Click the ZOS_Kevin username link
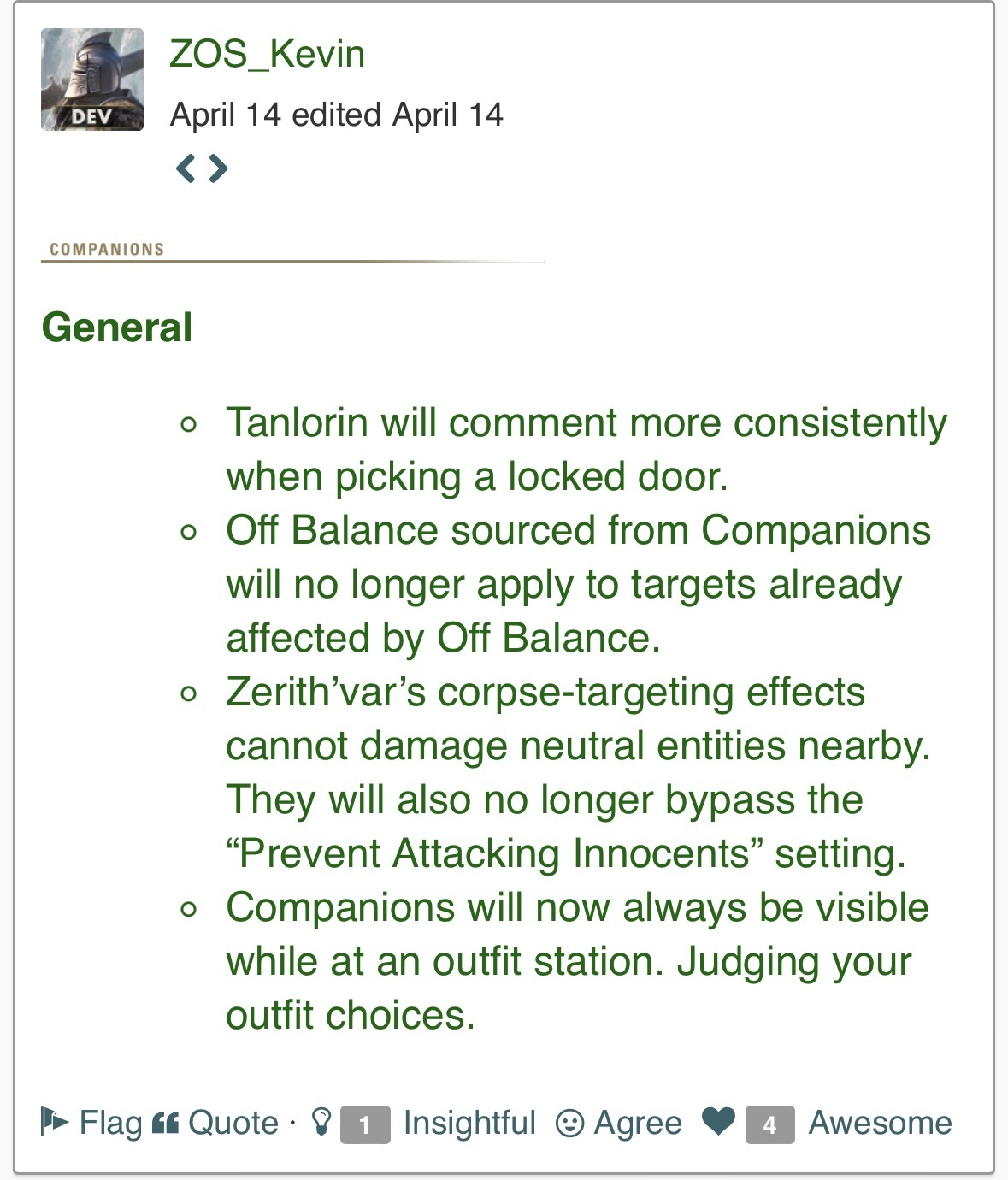 click(267, 54)
